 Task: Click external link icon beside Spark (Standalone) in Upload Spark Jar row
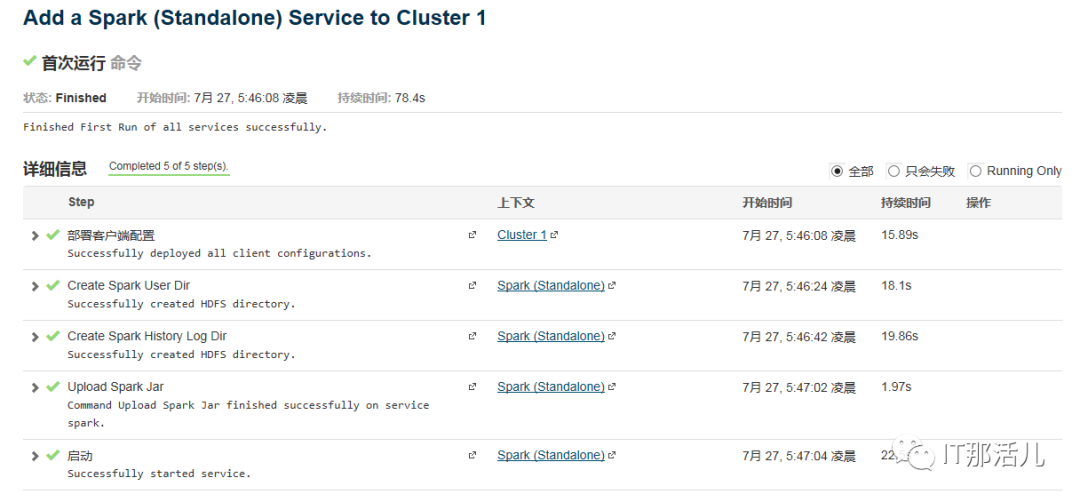[x=612, y=387]
